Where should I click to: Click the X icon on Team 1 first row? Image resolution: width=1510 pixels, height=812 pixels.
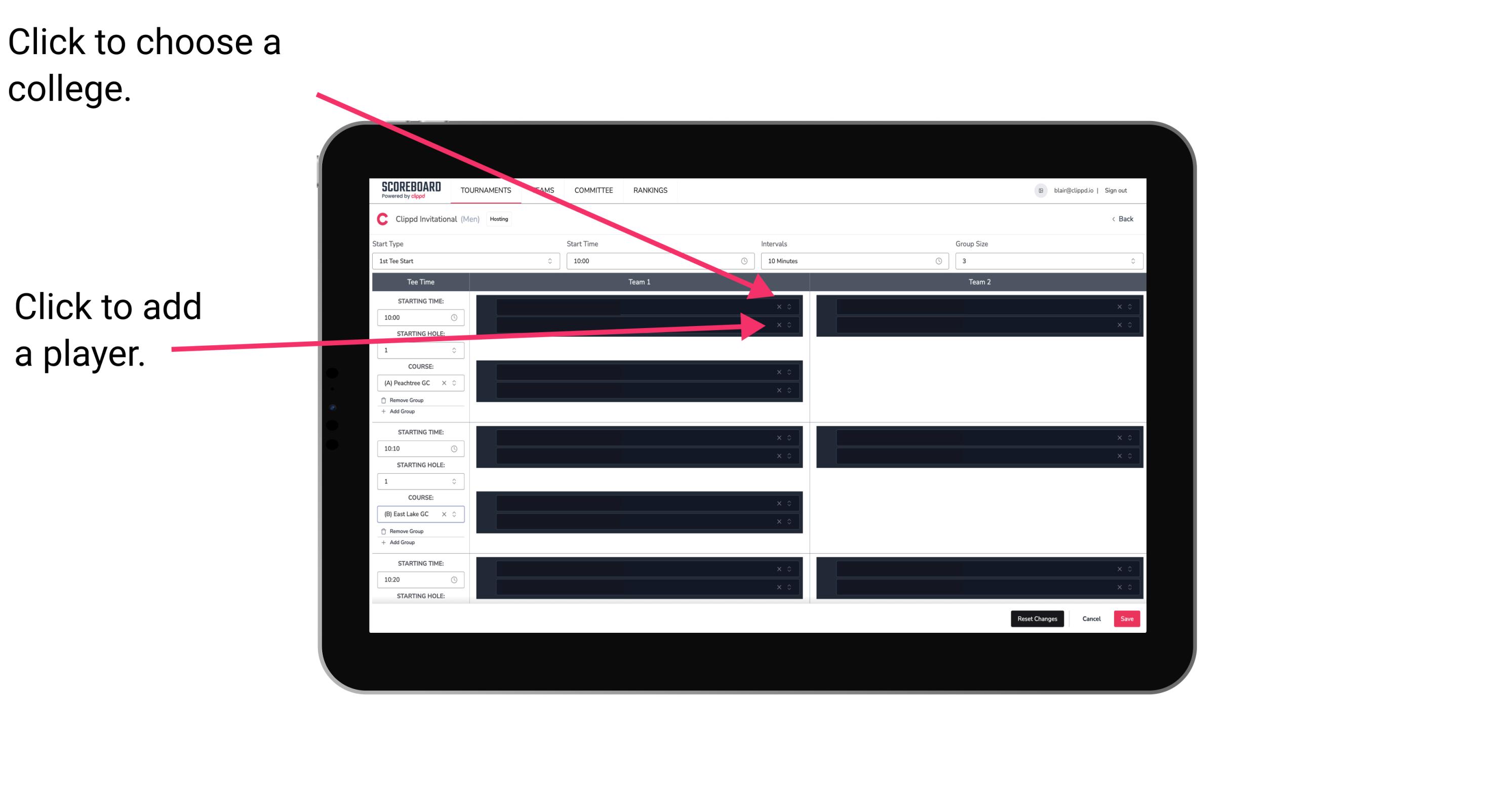(x=779, y=307)
